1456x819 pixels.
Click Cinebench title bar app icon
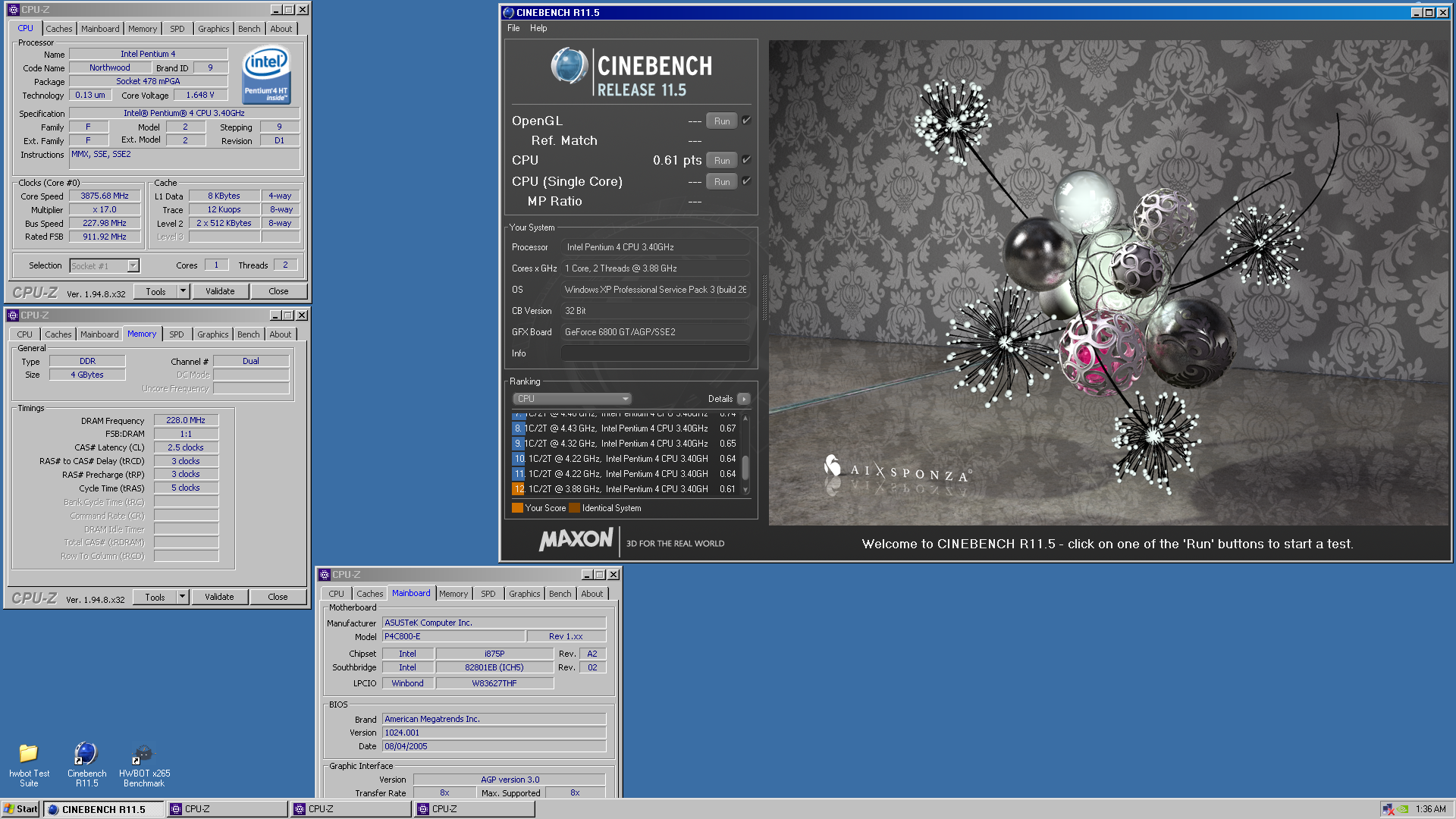tap(508, 12)
